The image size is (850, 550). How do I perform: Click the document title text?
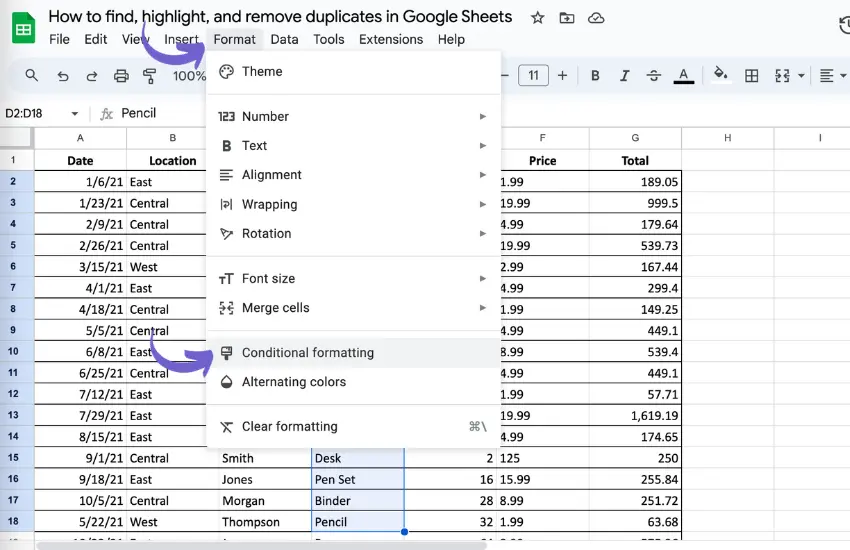[280, 17]
